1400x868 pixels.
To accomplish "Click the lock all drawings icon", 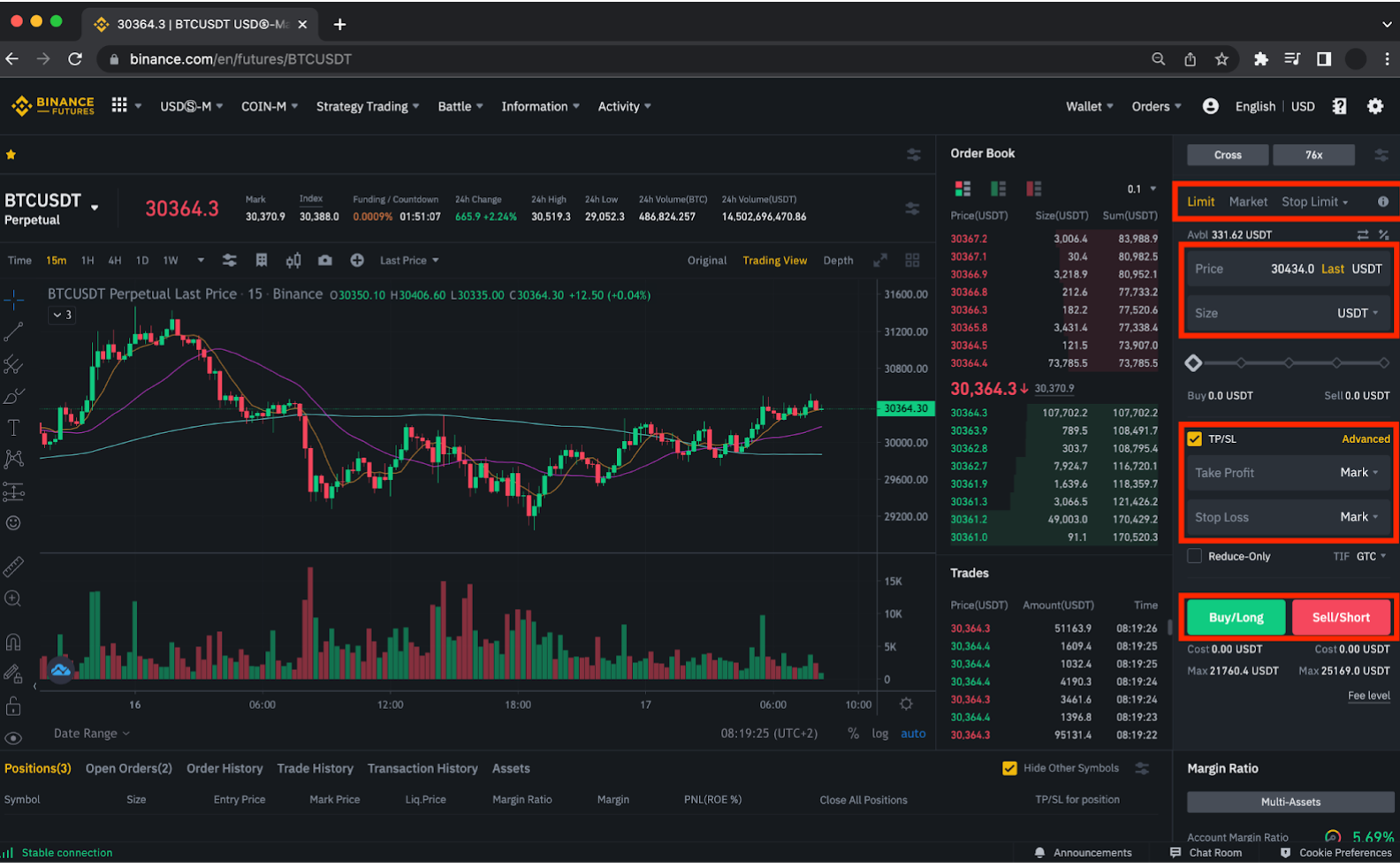I will click(x=13, y=705).
